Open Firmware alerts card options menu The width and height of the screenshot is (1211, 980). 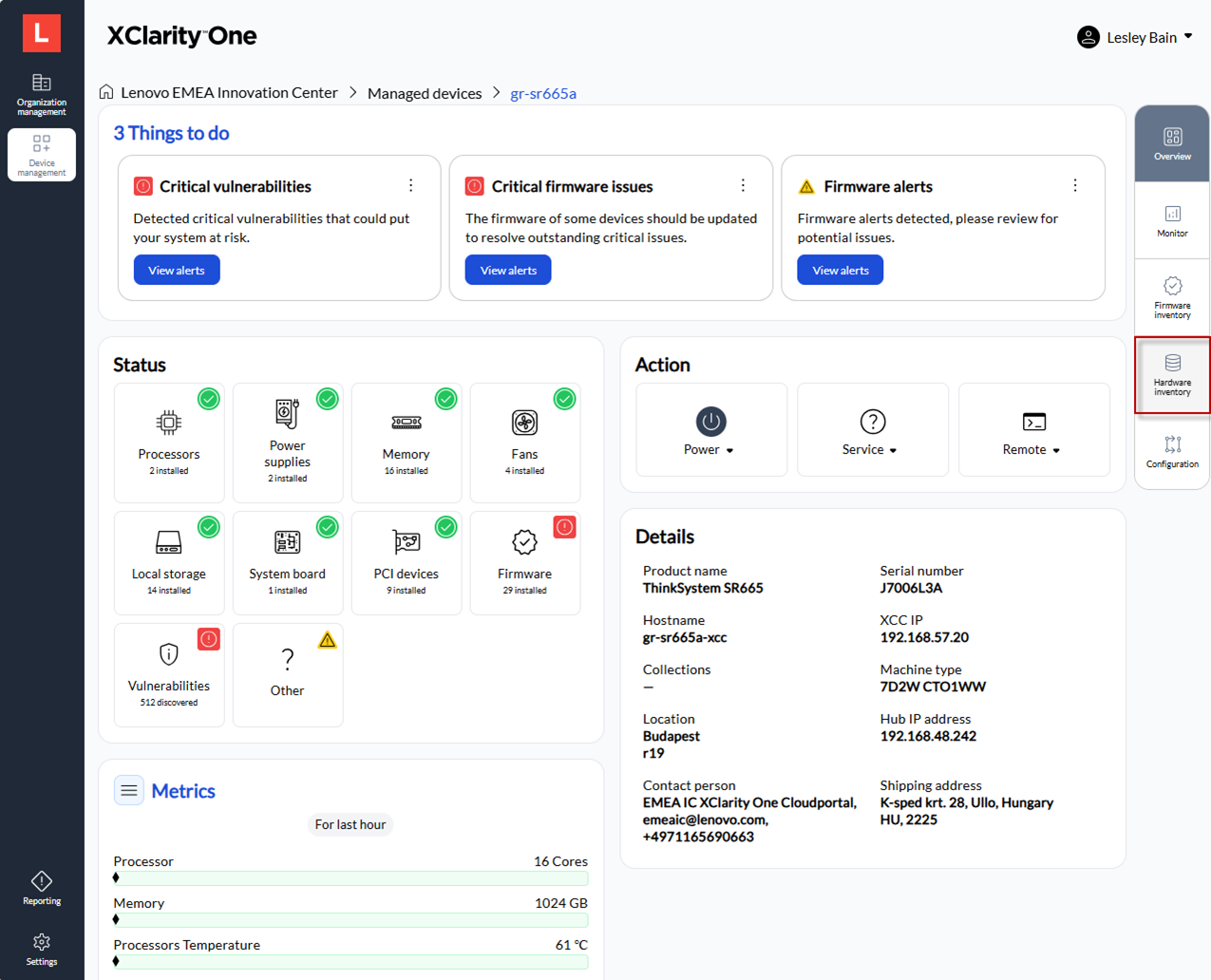(x=1074, y=186)
